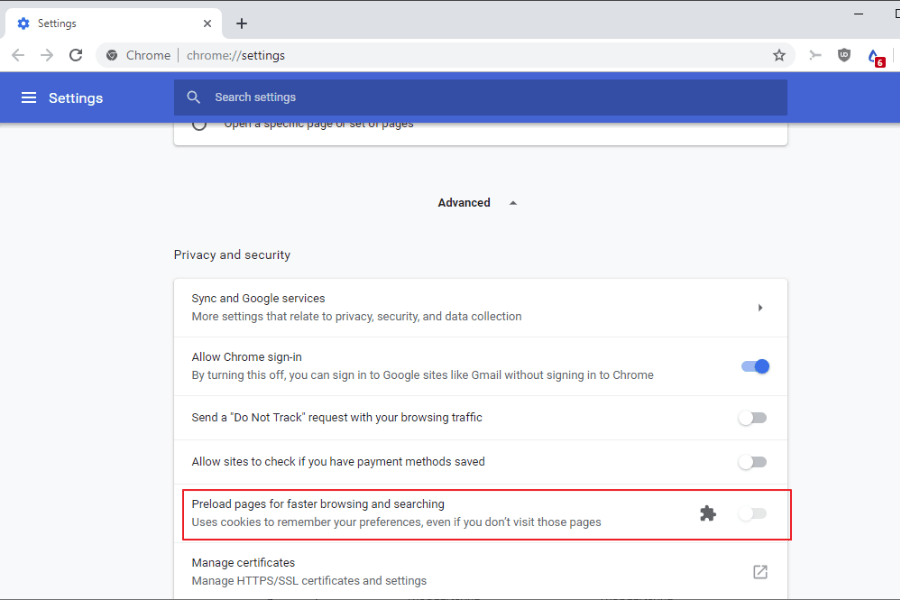Toggle payment methods check setting

752,462
